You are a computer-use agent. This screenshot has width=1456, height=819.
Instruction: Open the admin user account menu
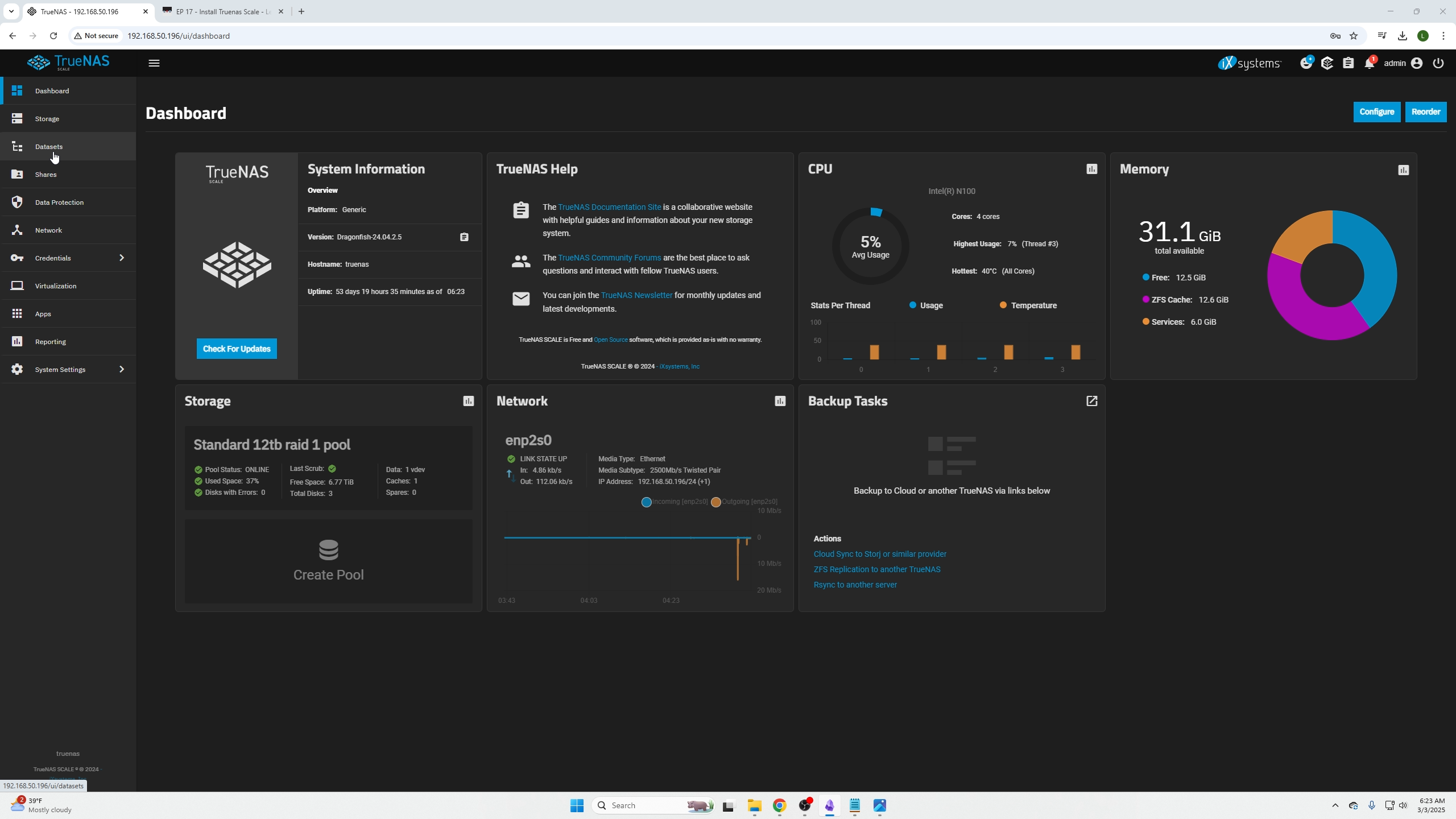[x=1403, y=63]
